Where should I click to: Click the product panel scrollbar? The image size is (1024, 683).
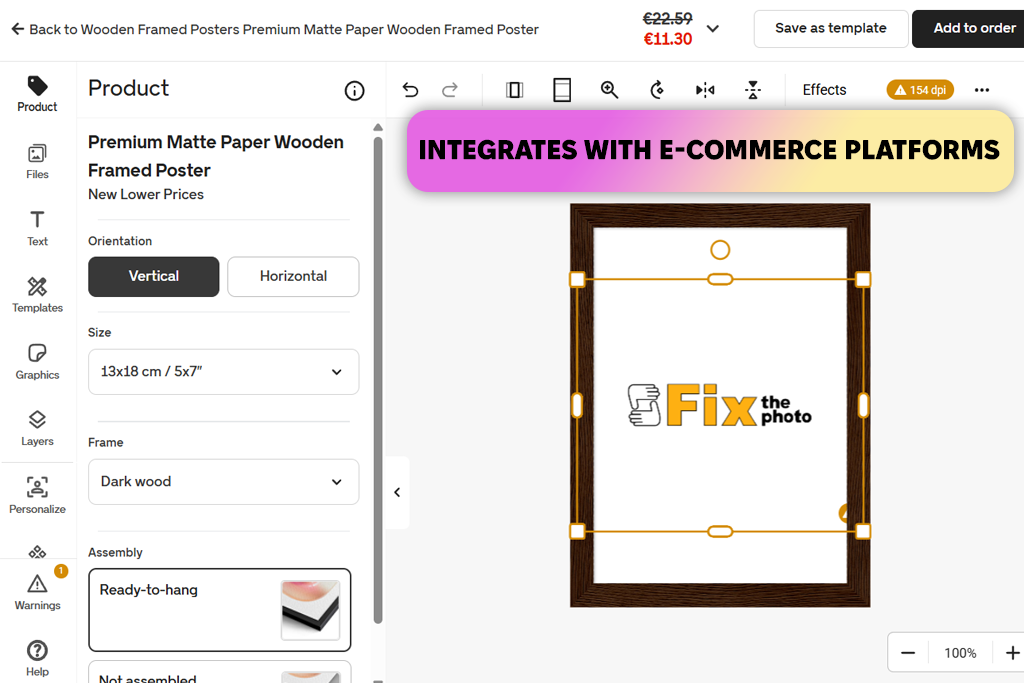(377, 380)
